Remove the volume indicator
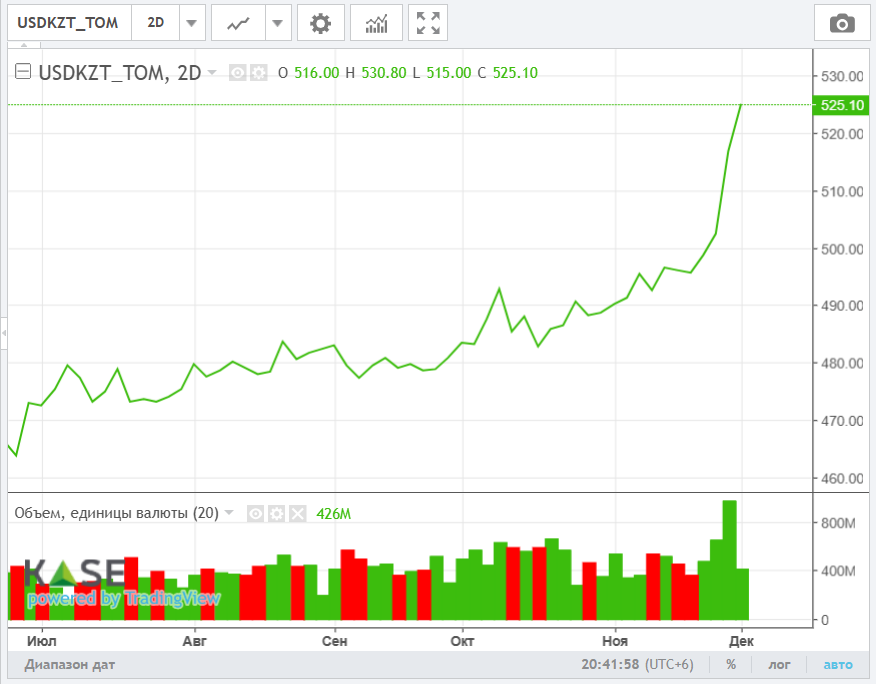The height and width of the screenshot is (684, 877). (x=297, y=514)
